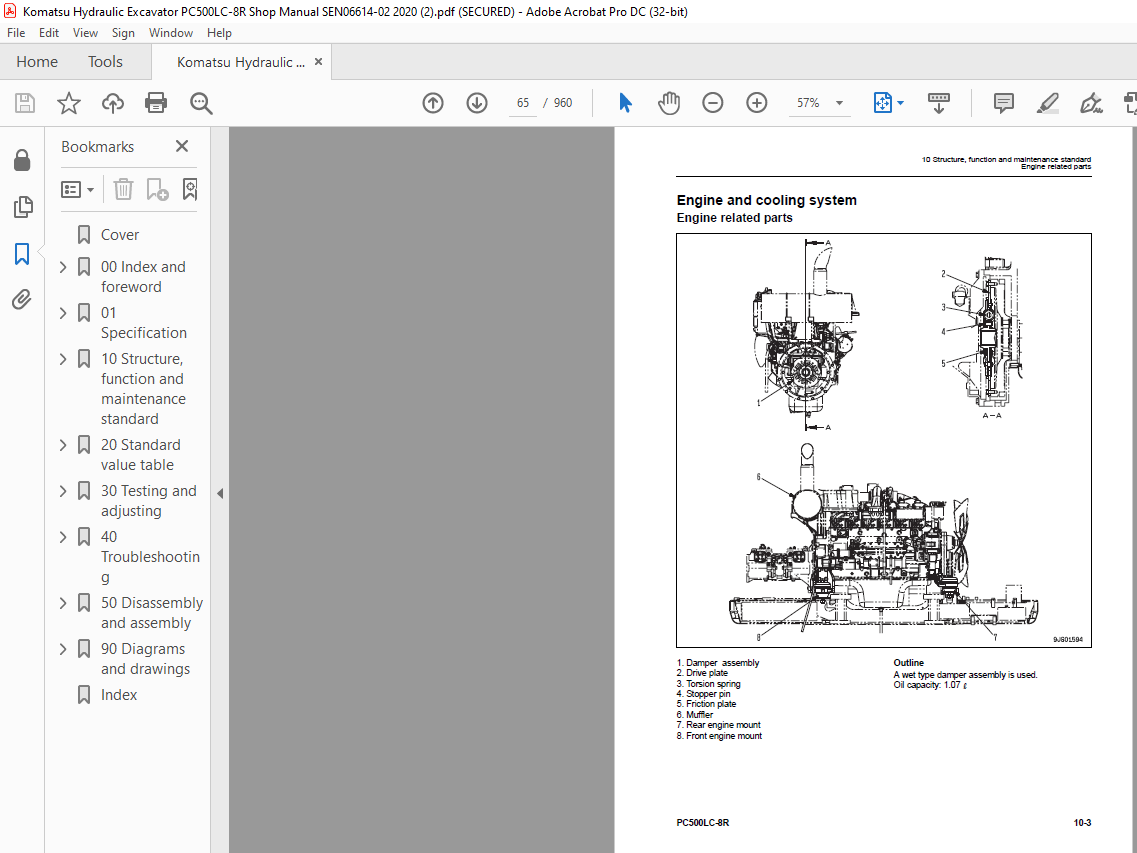This screenshot has height=853, width=1137.
Task: Open the View menu
Action: tap(85, 33)
